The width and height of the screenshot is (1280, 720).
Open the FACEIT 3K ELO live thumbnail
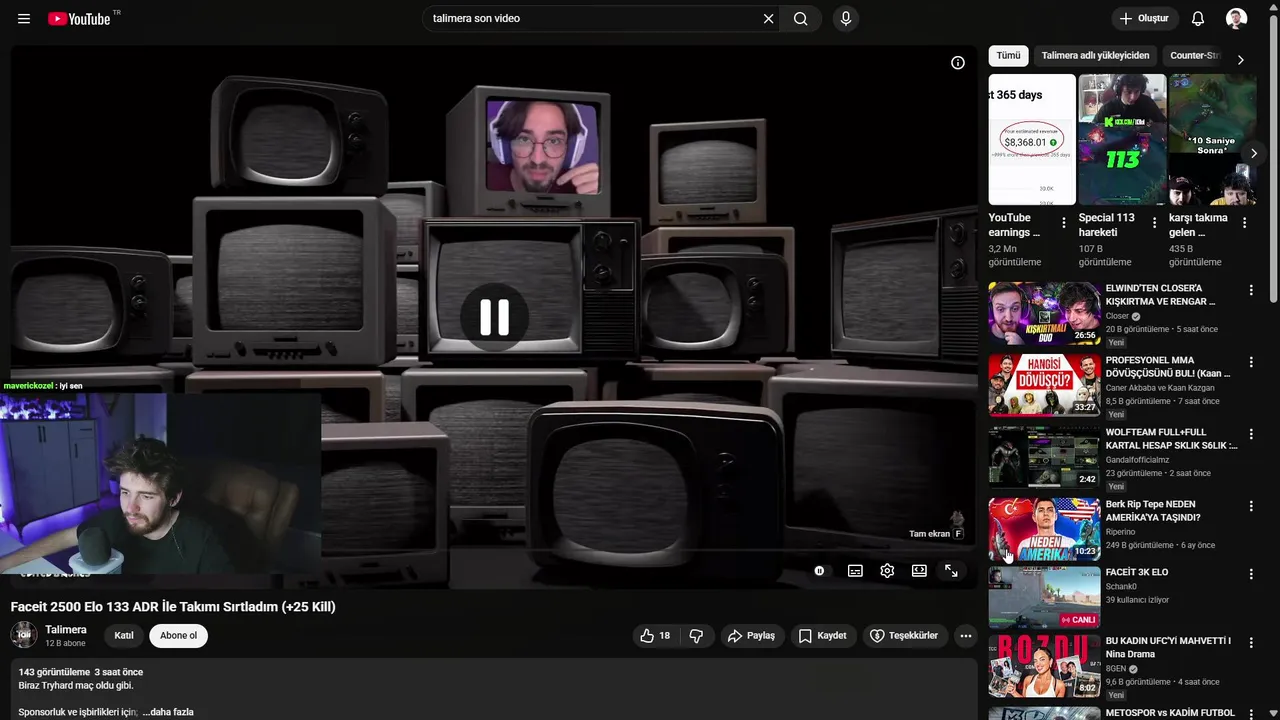tap(1044, 597)
